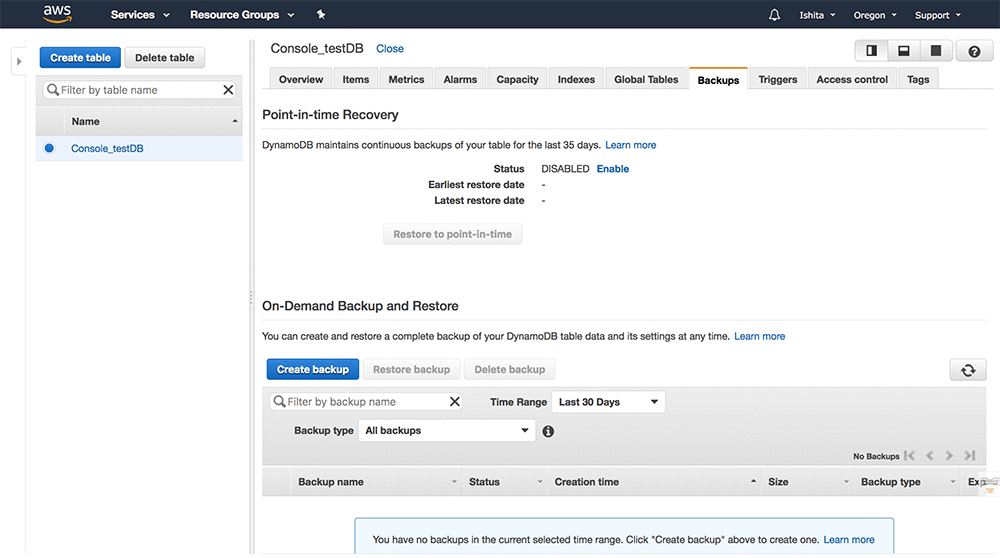Open the Services menu
The width and height of the screenshot is (1000, 558).
[140, 15]
